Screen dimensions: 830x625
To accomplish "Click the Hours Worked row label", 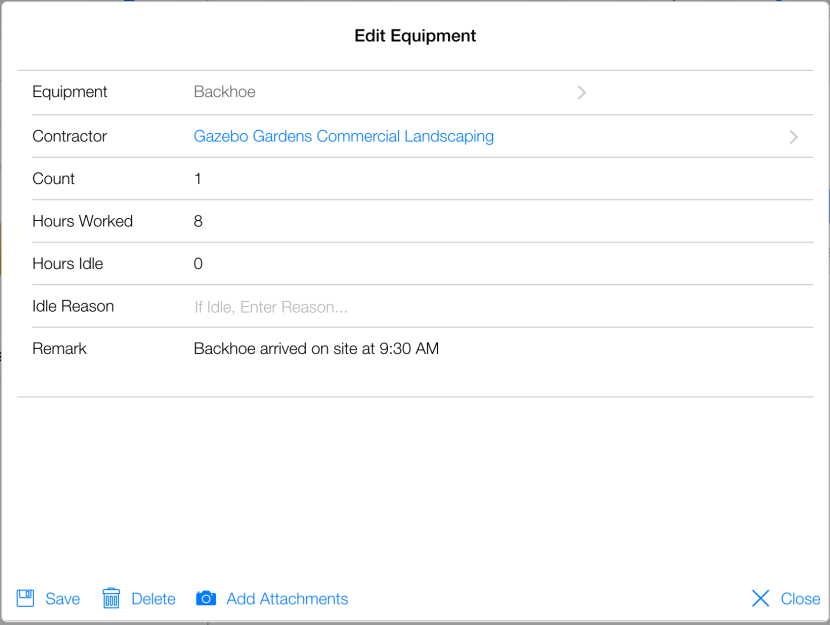I will 82,221.
